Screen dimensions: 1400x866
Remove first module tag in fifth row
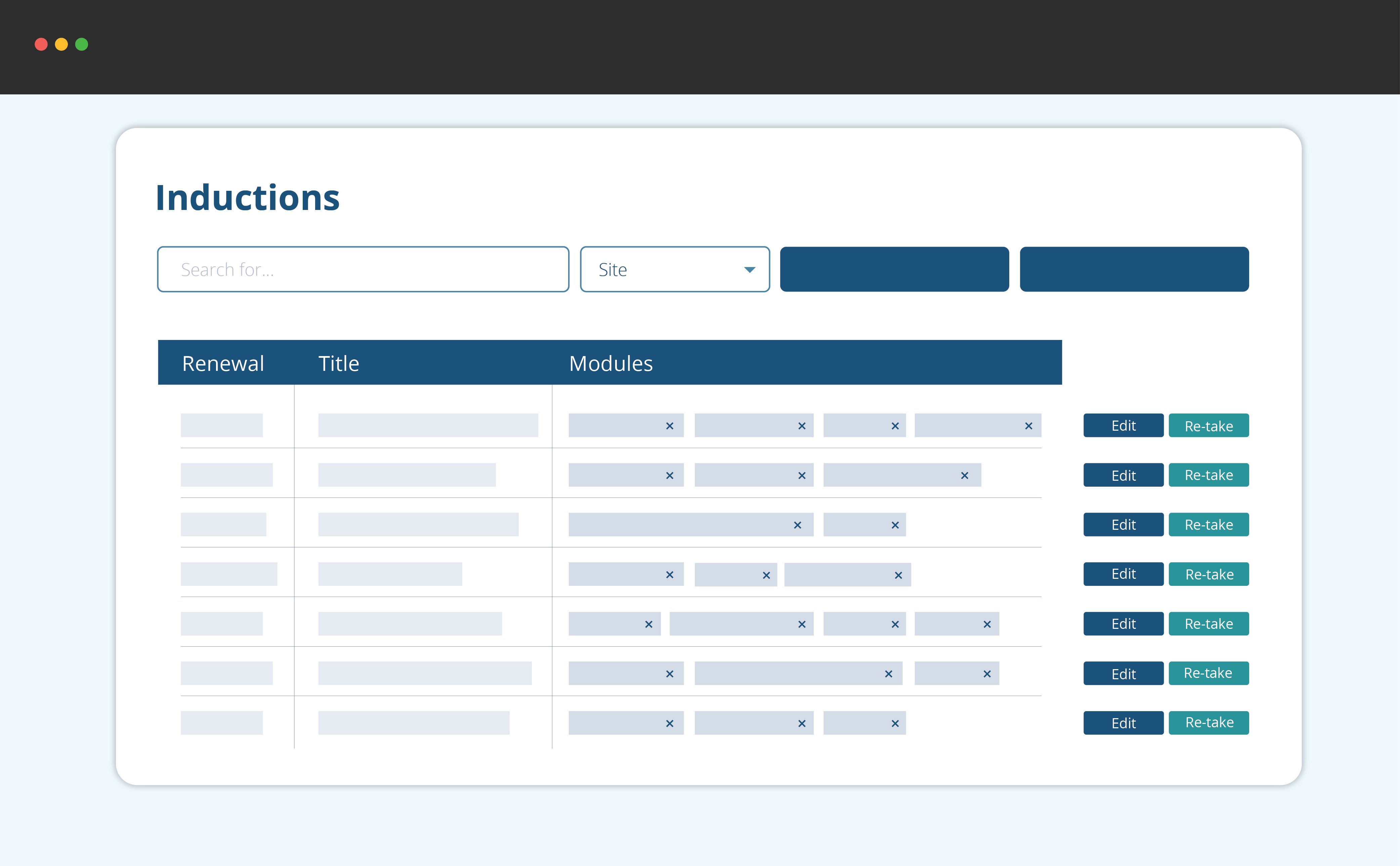pyautogui.click(x=648, y=624)
